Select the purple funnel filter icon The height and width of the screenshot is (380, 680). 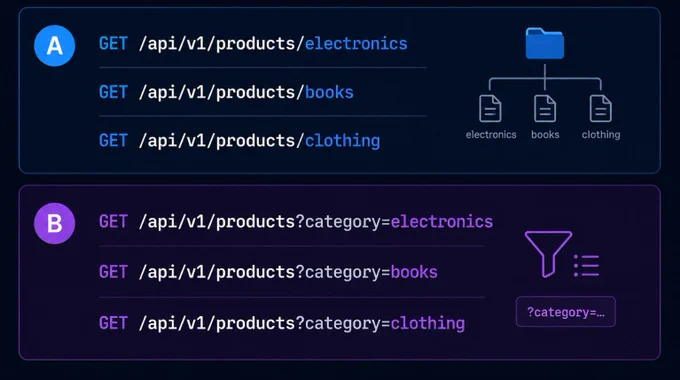548,254
